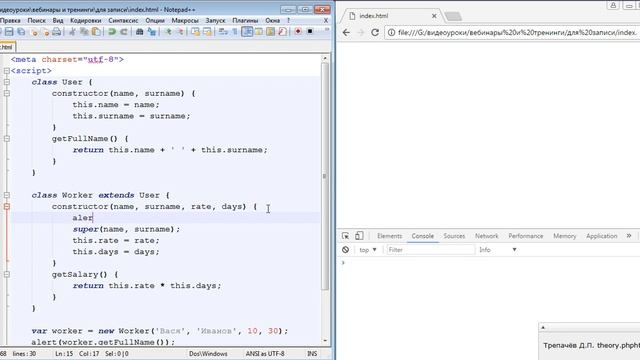Open the Вид menu
The height and width of the screenshot is (360, 640).
point(58,20)
